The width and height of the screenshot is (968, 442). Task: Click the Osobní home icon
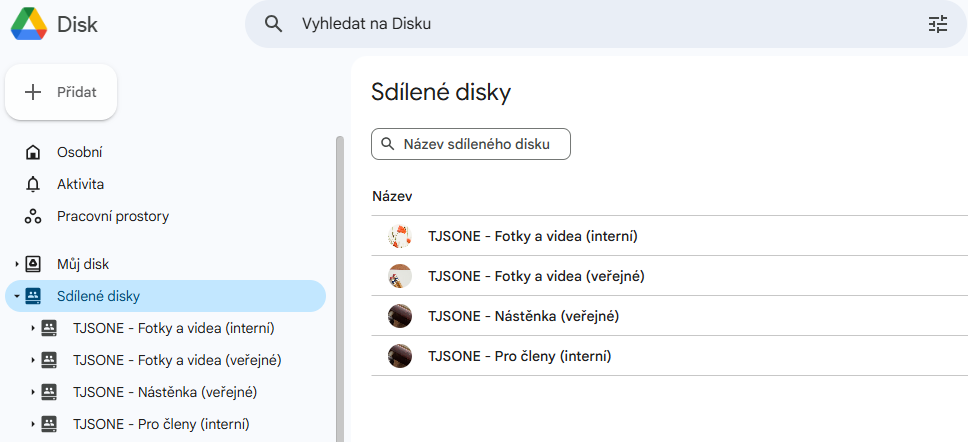click(33, 152)
